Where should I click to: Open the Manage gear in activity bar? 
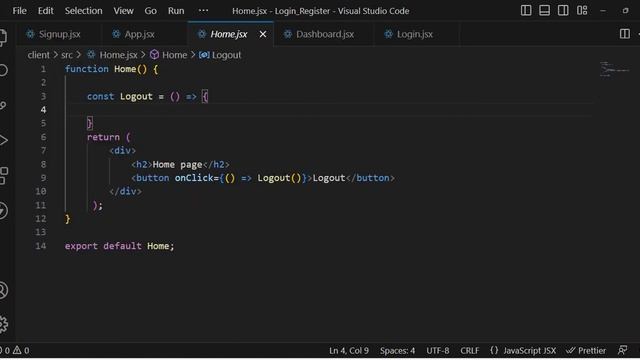coord(3,324)
